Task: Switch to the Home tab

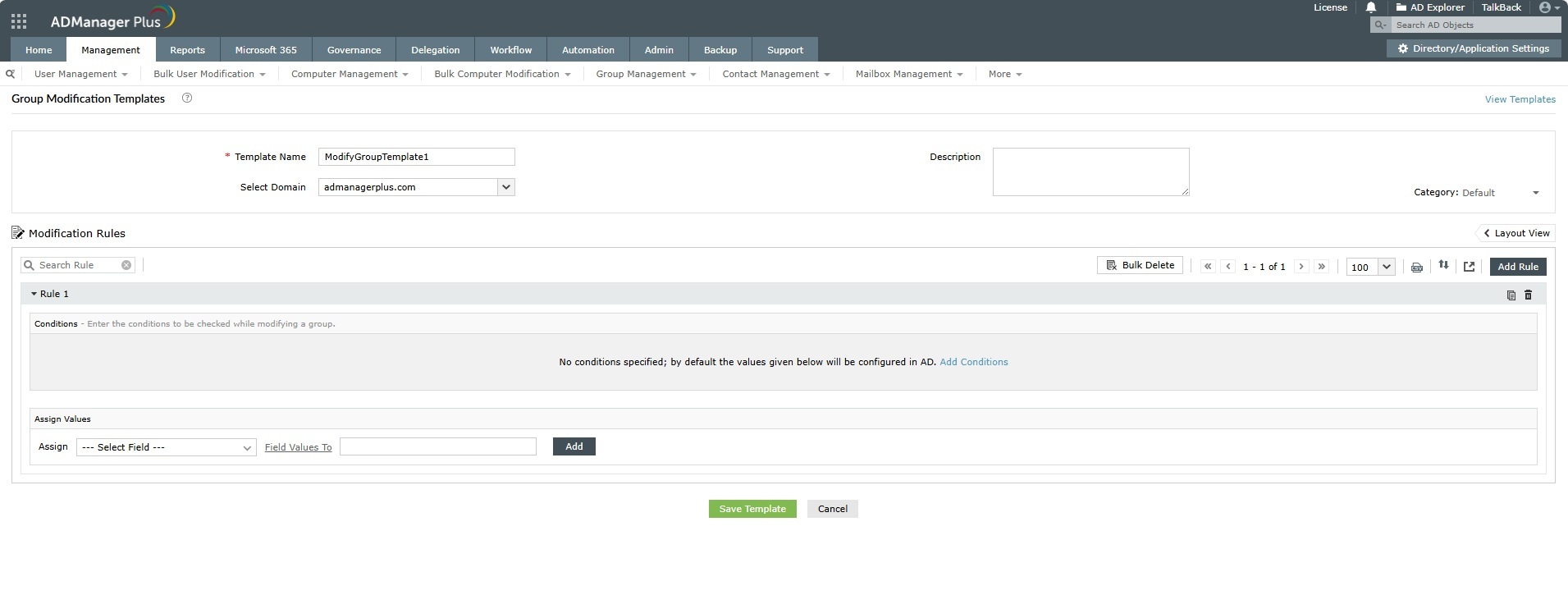Action: pos(39,50)
